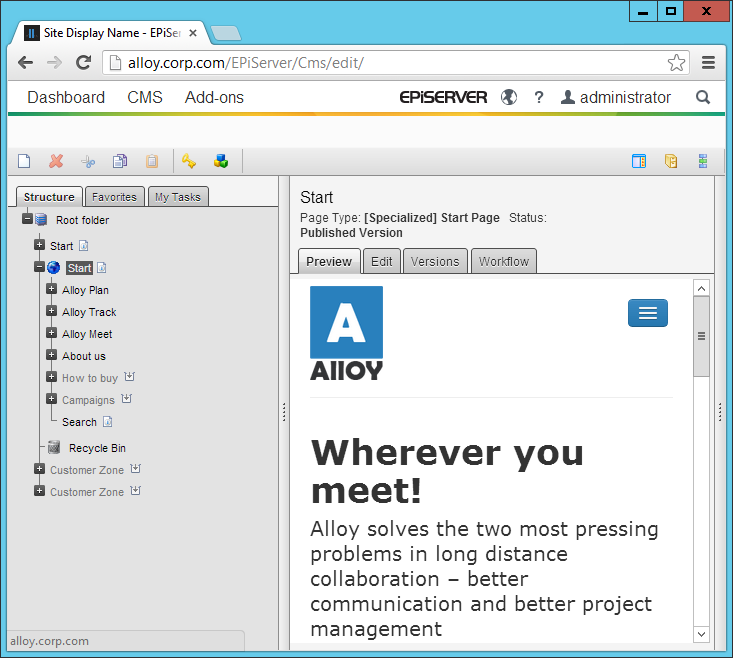Click the green tree structure toolbar icon
The width and height of the screenshot is (733, 658).
point(703,161)
